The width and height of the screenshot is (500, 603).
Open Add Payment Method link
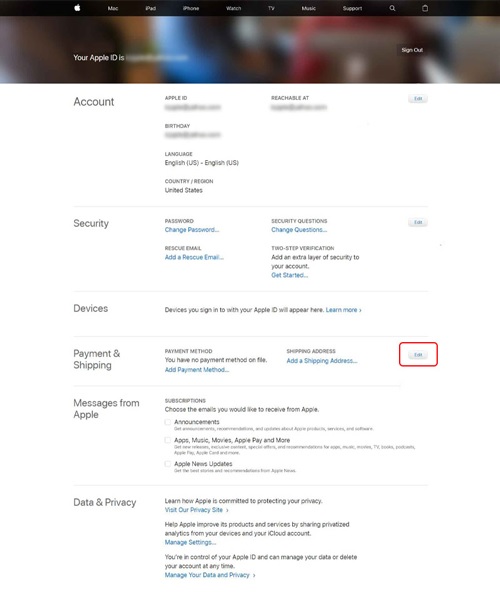197,370
